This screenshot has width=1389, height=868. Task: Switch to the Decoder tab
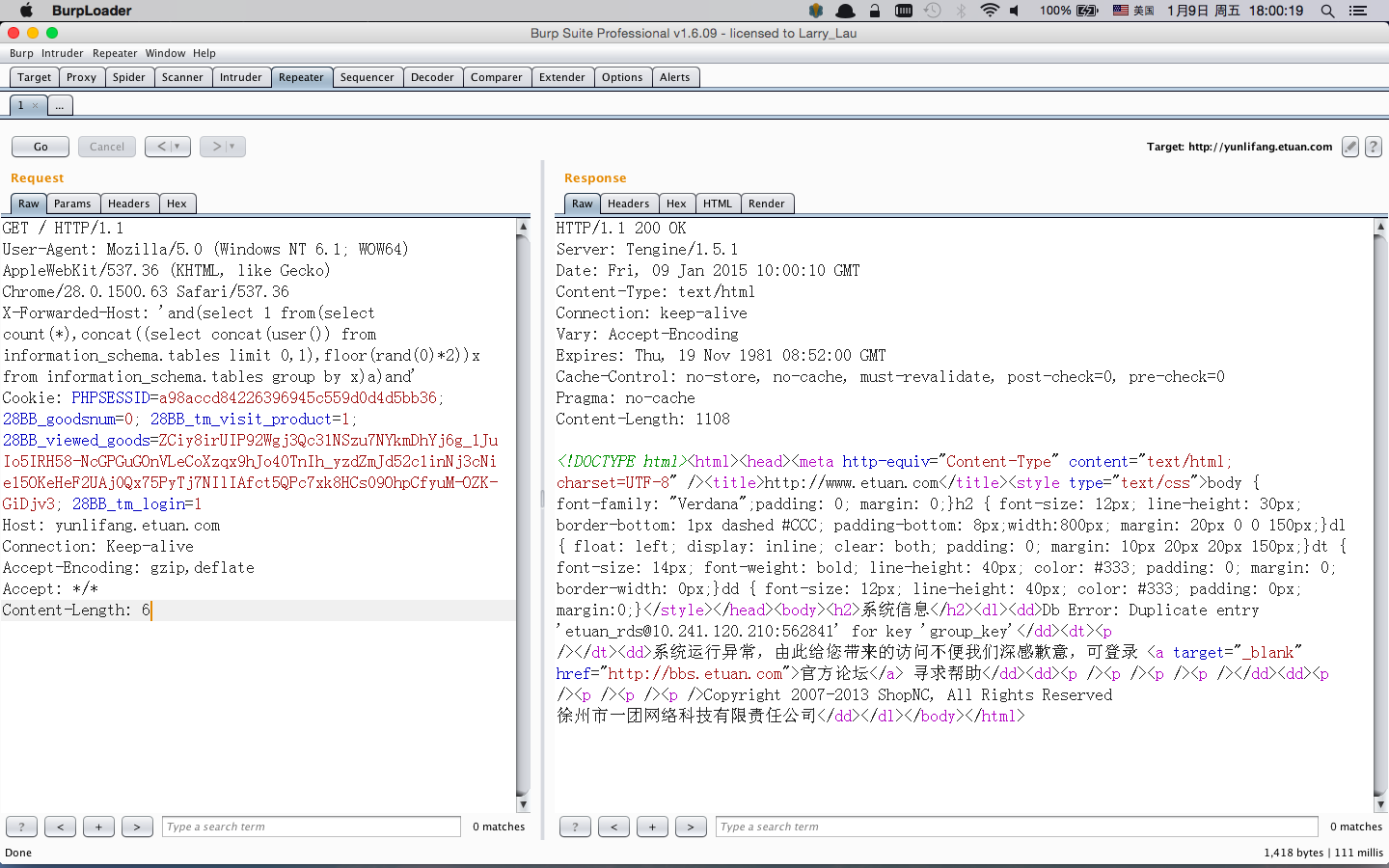[x=433, y=77]
